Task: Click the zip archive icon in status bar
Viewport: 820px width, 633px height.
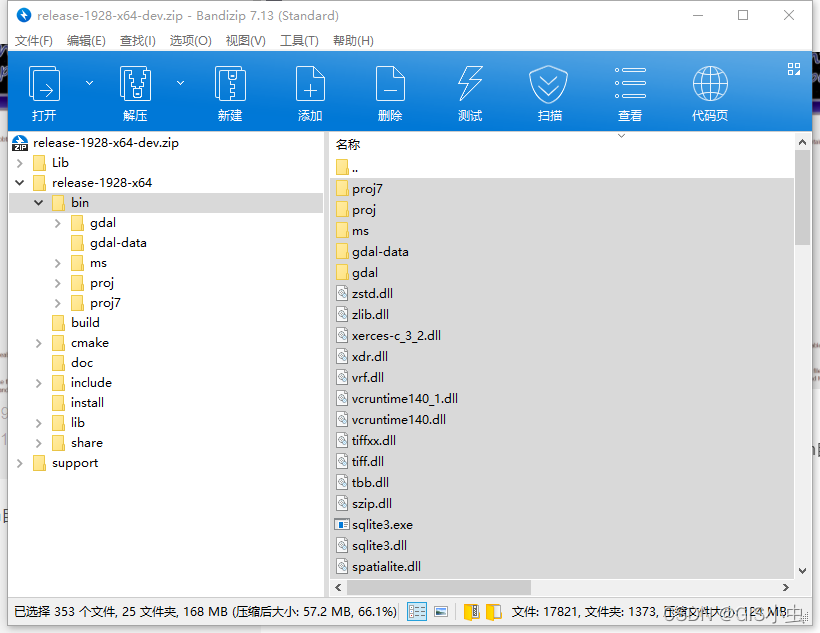Action: (471, 612)
